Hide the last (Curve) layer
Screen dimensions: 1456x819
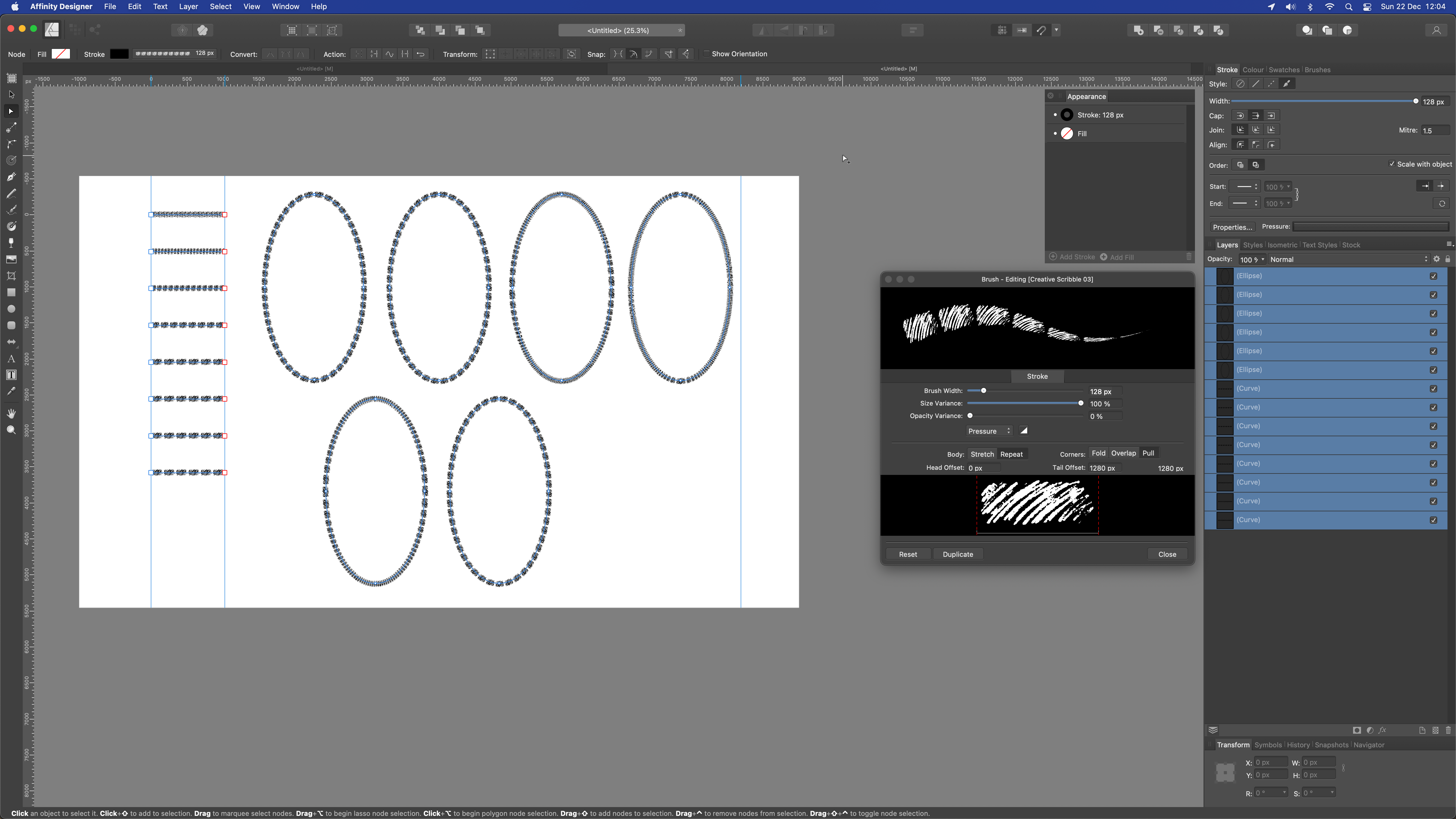tap(1433, 520)
